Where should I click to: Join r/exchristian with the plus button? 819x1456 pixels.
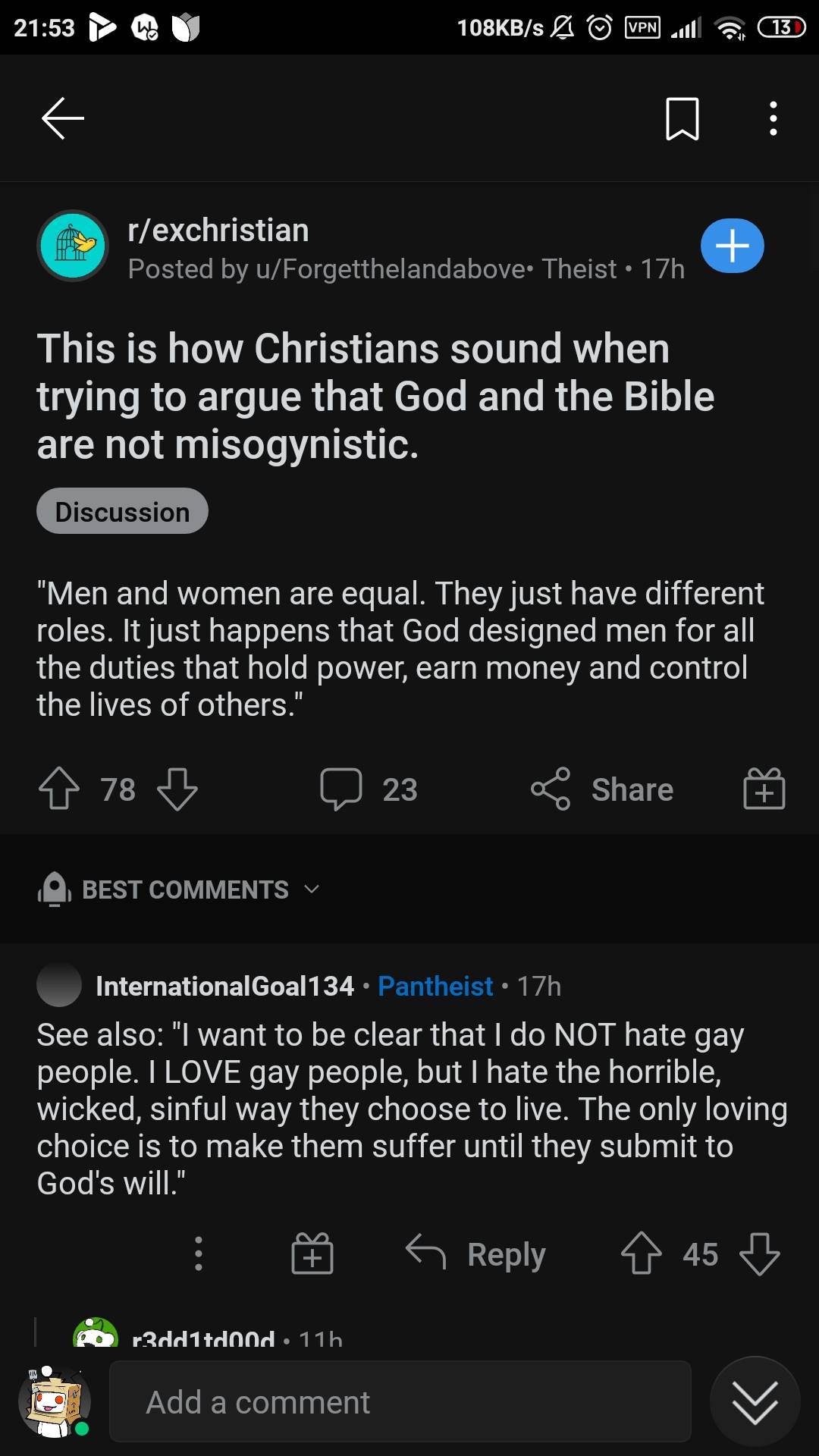(x=732, y=245)
